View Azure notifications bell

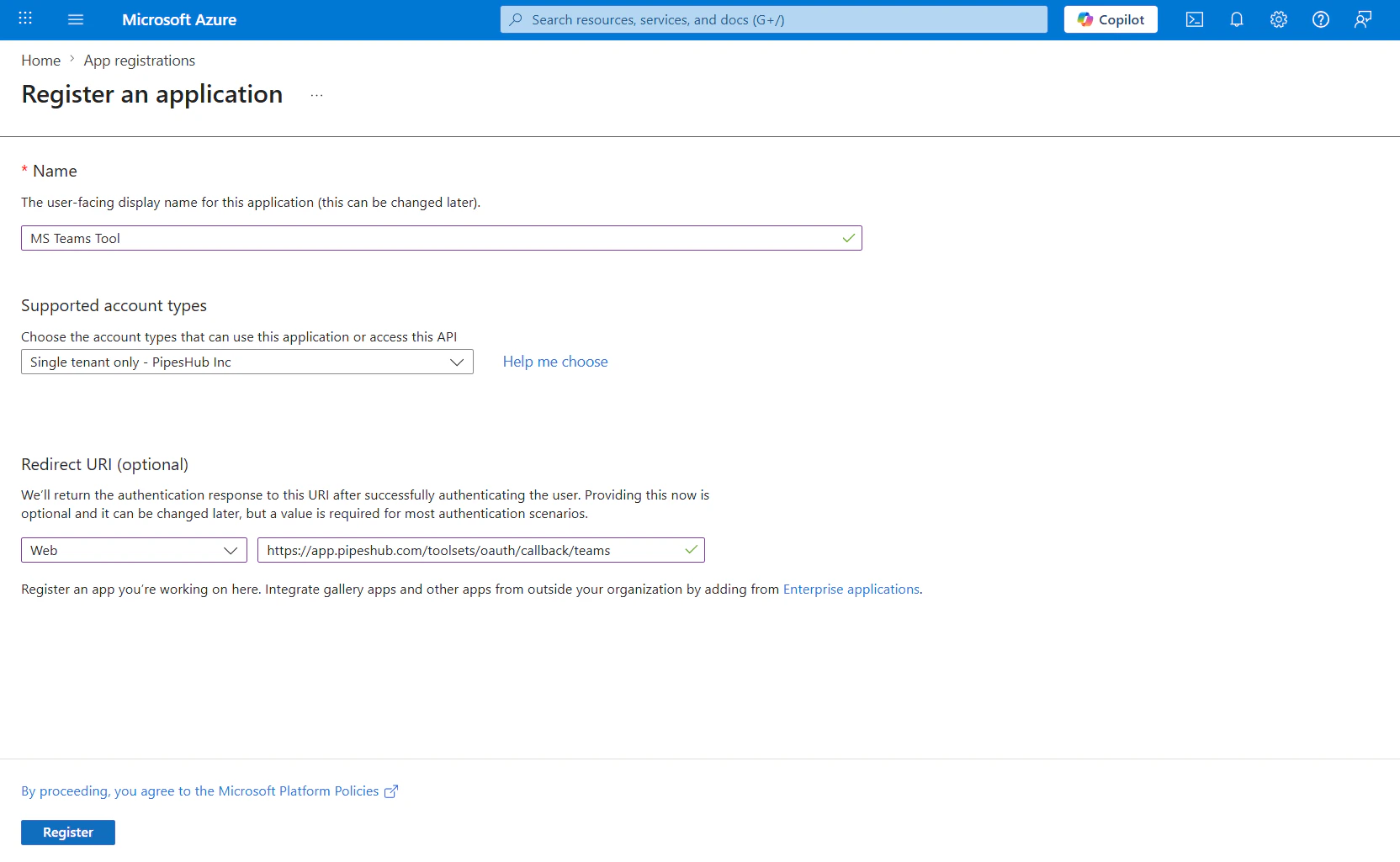click(1236, 19)
